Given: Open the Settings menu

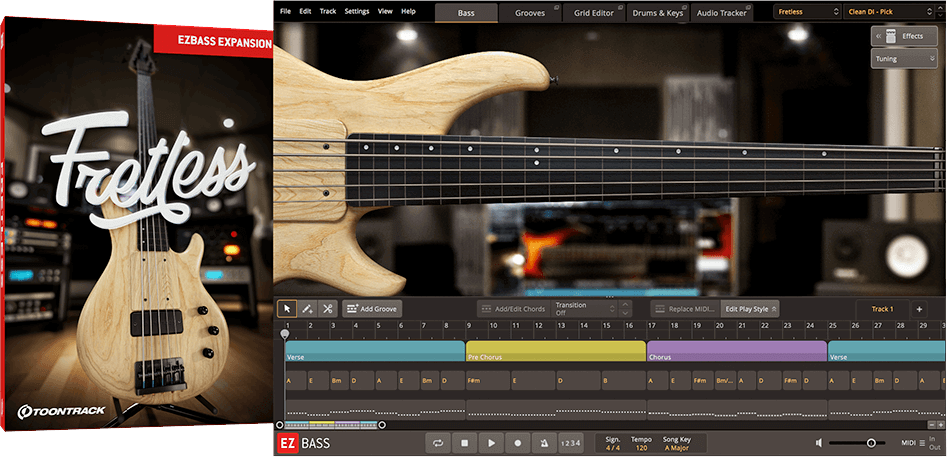Looking at the screenshot, I should tap(357, 11).
